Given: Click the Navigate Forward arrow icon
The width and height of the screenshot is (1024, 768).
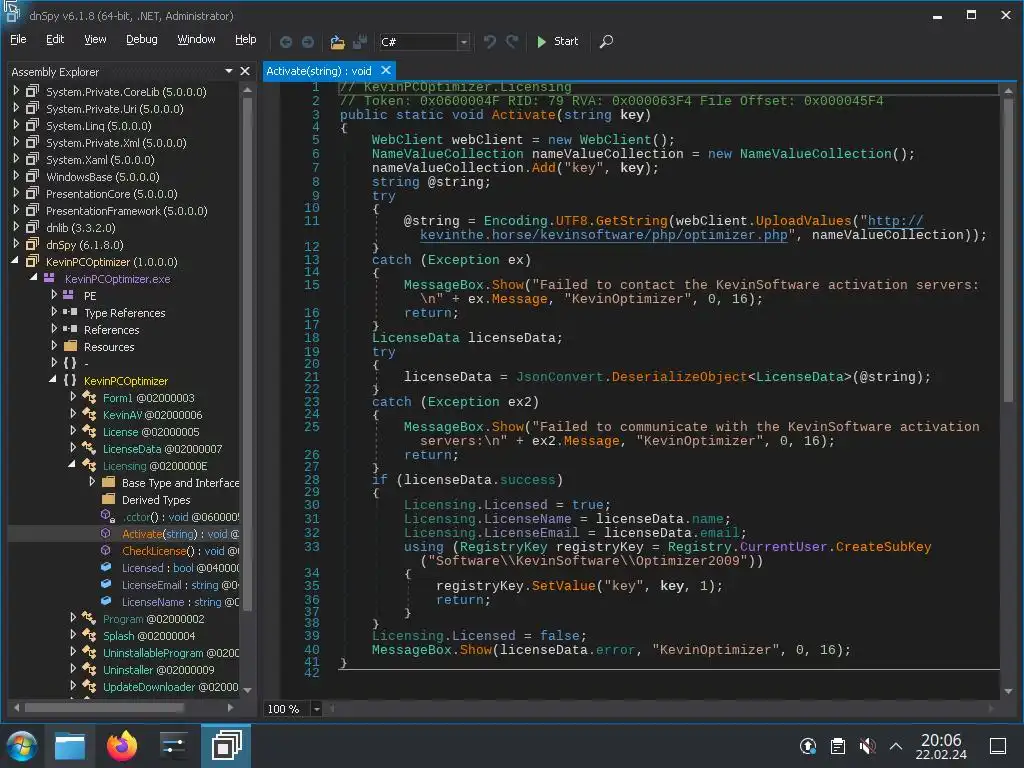Looking at the screenshot, I should coord(308,42).
